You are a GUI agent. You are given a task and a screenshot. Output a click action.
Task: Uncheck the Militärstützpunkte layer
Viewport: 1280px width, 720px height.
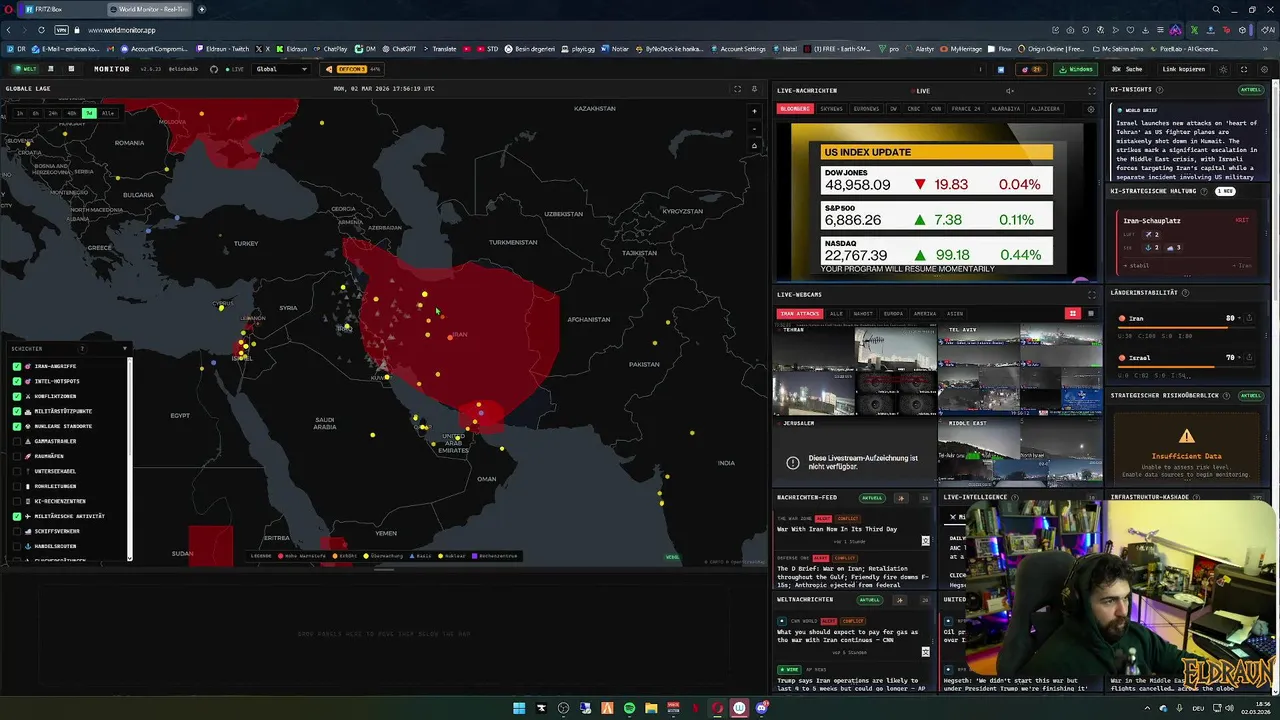point(17,411)
